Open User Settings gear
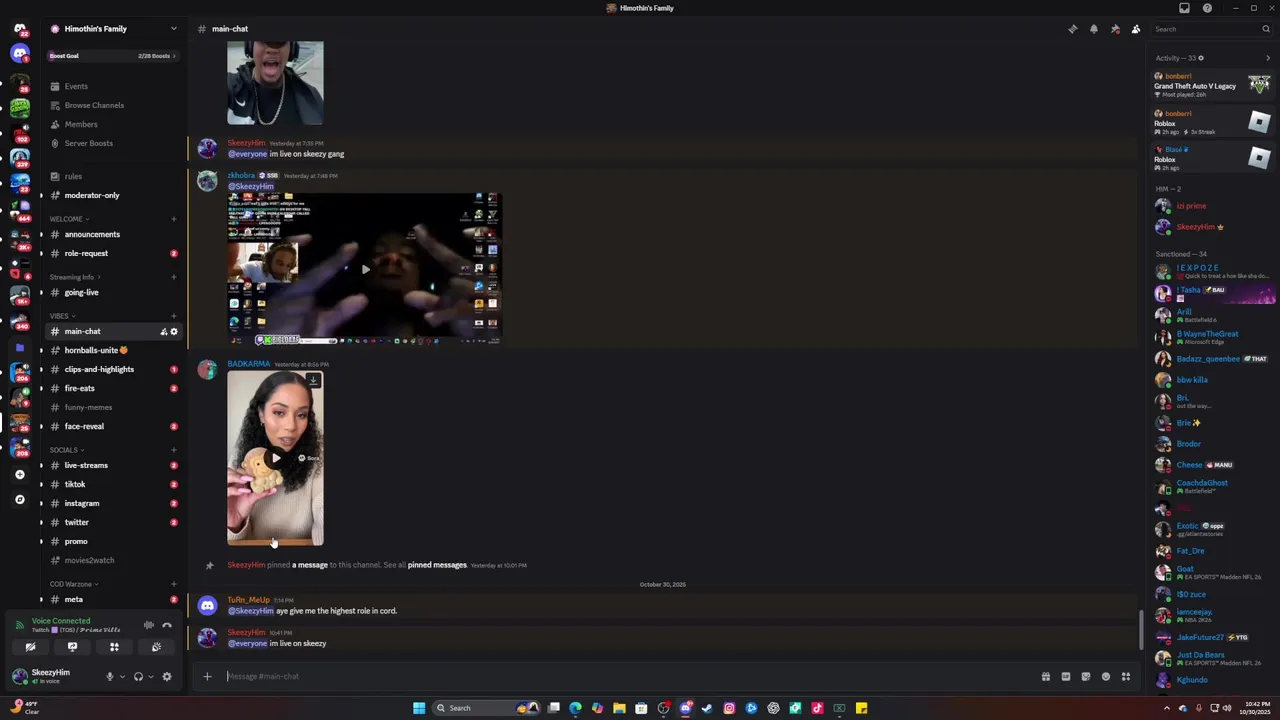 pyautogui.click(x=167, y=677)
